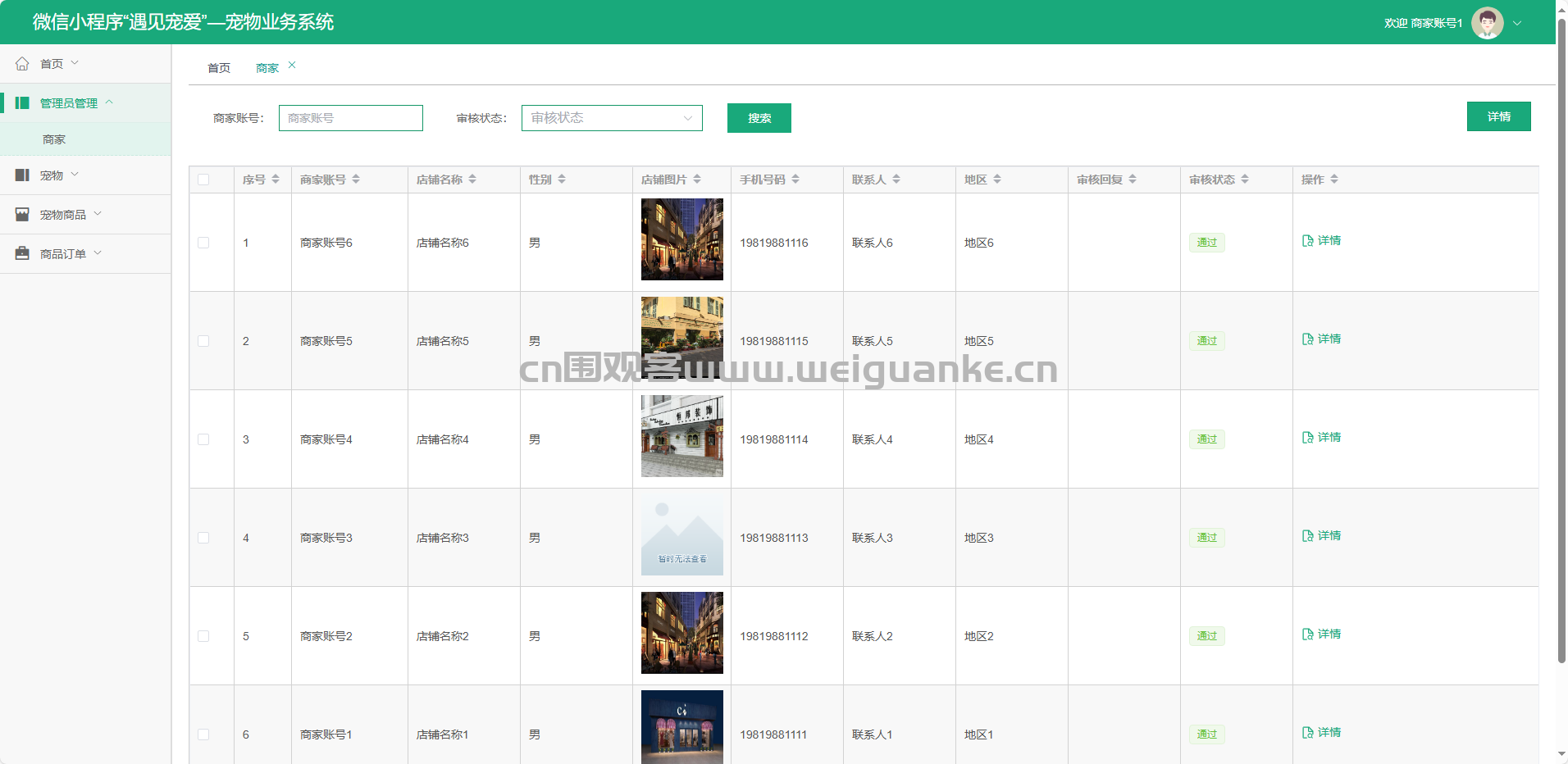The width and height of the screenshot is (1568, 764).
Task: Open 详情 link for 商家账号5 row
Action: 1322,339
